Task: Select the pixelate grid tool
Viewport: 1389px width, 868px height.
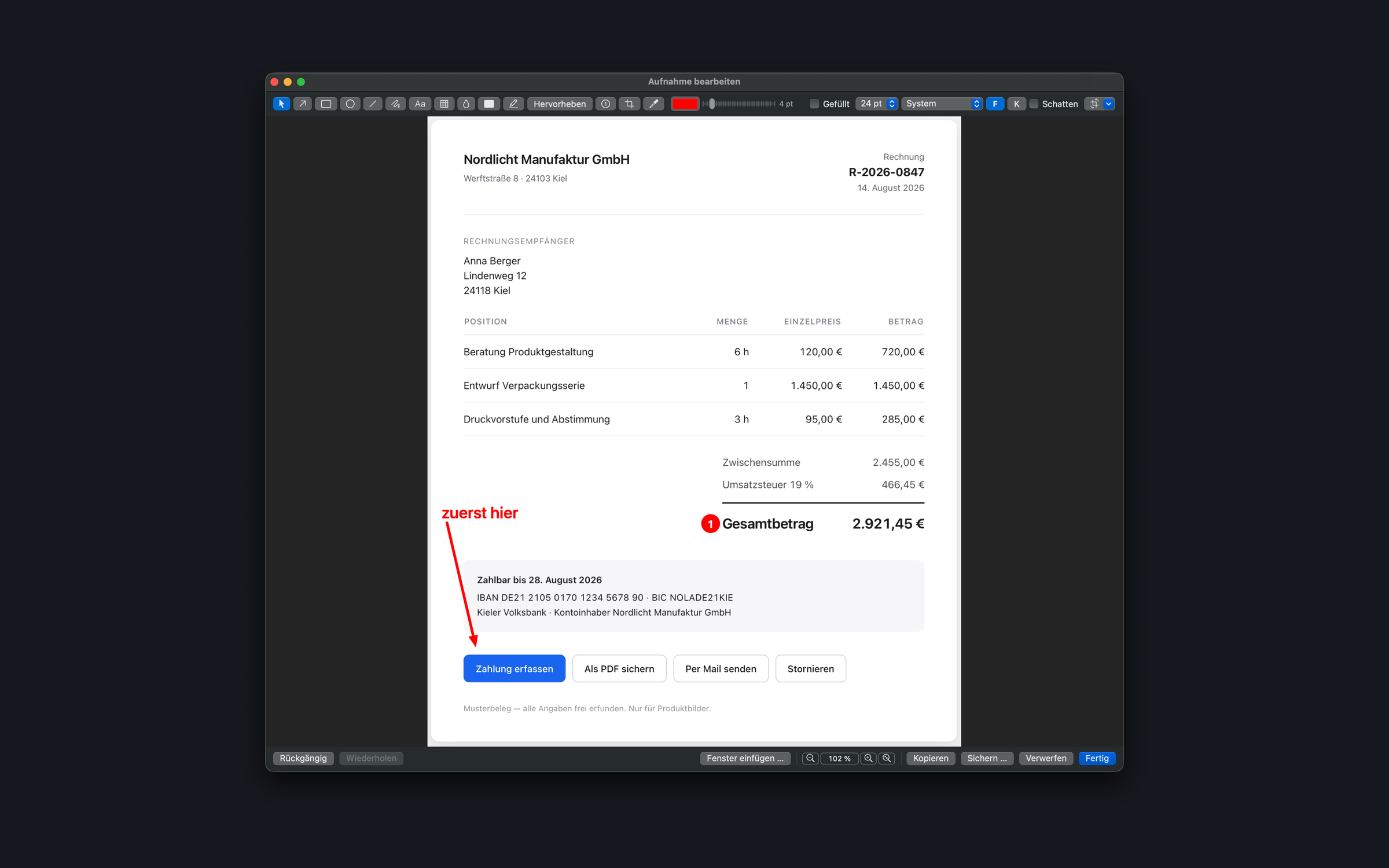Action: click(x=444, y=104)
